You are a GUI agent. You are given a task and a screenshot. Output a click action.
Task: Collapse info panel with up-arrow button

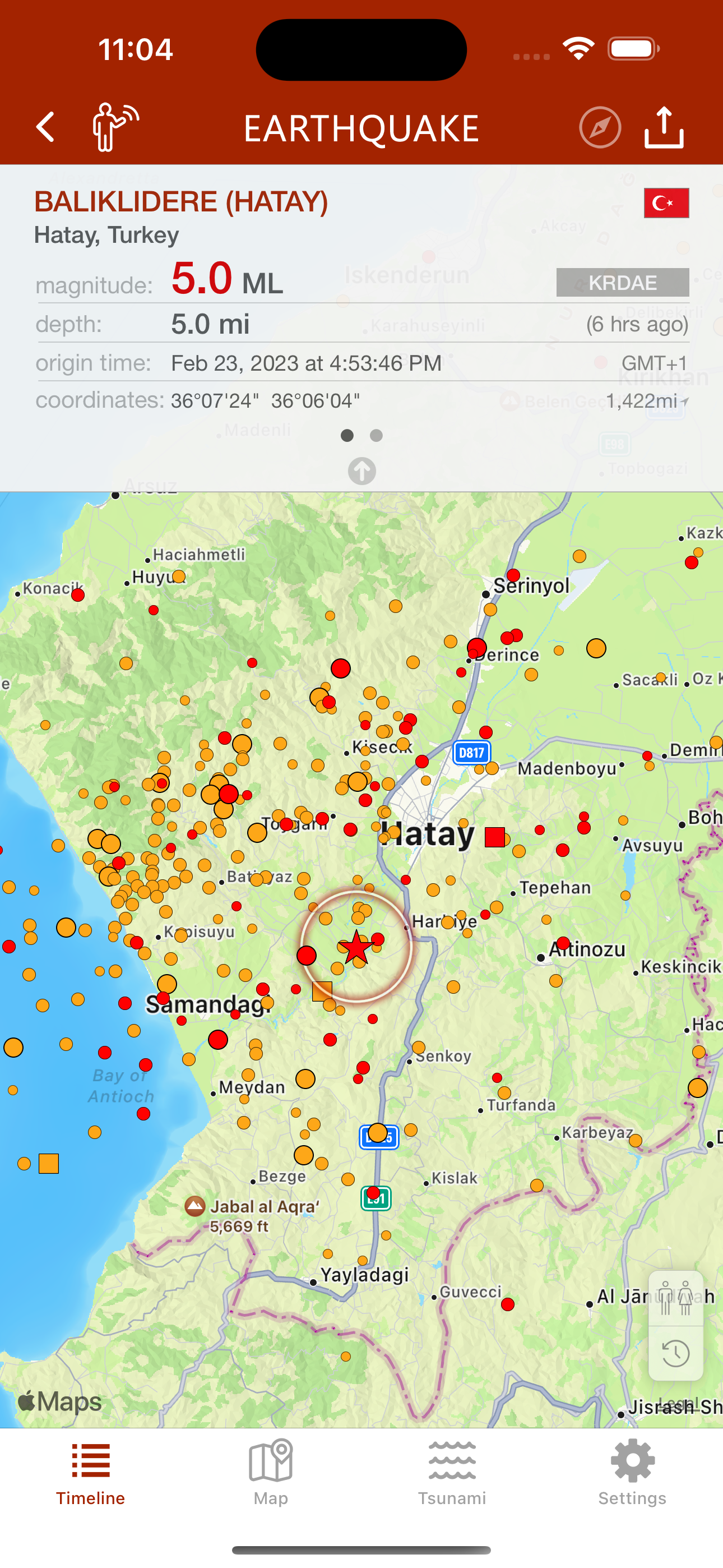pos(361,471)
